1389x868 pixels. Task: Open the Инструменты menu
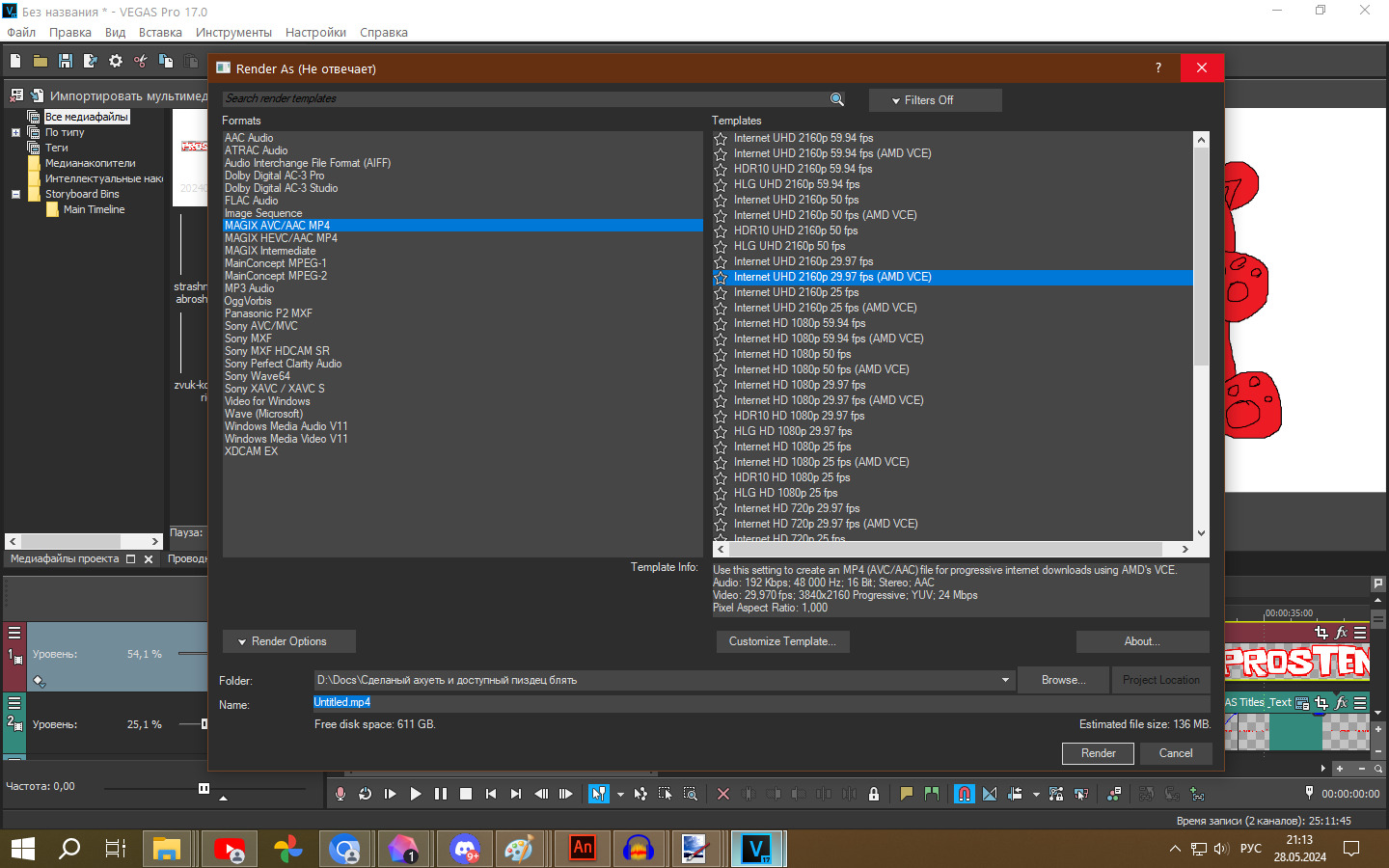tap(233, 32)
